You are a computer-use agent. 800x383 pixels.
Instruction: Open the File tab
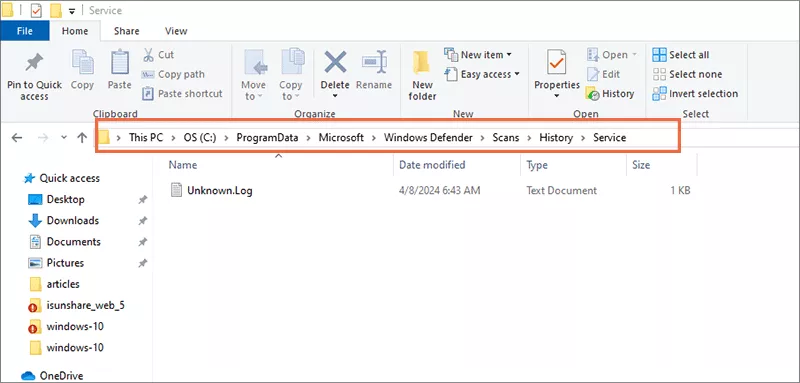point(24,31)
